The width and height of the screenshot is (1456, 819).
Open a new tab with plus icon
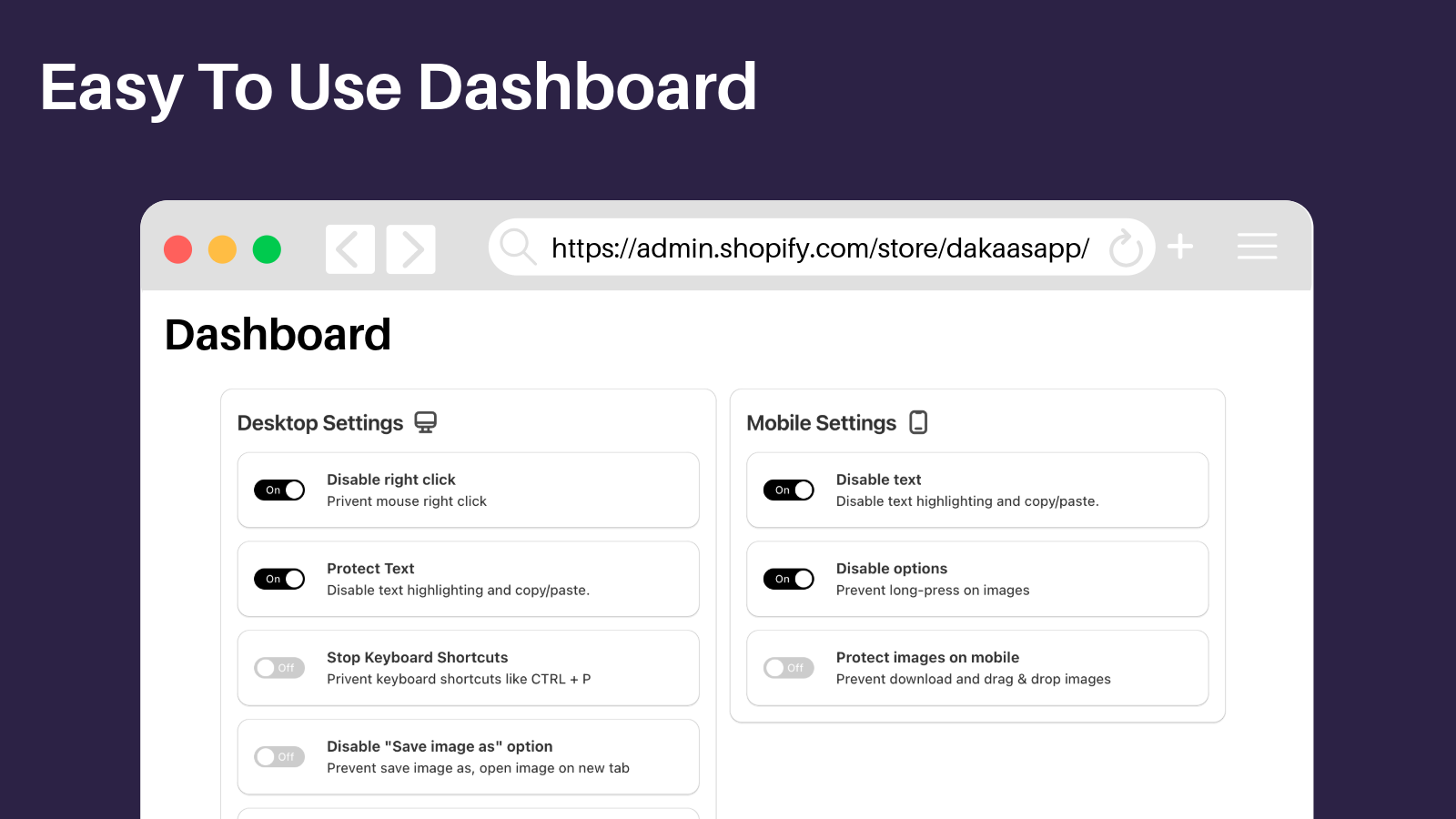tap(1180, 247)
